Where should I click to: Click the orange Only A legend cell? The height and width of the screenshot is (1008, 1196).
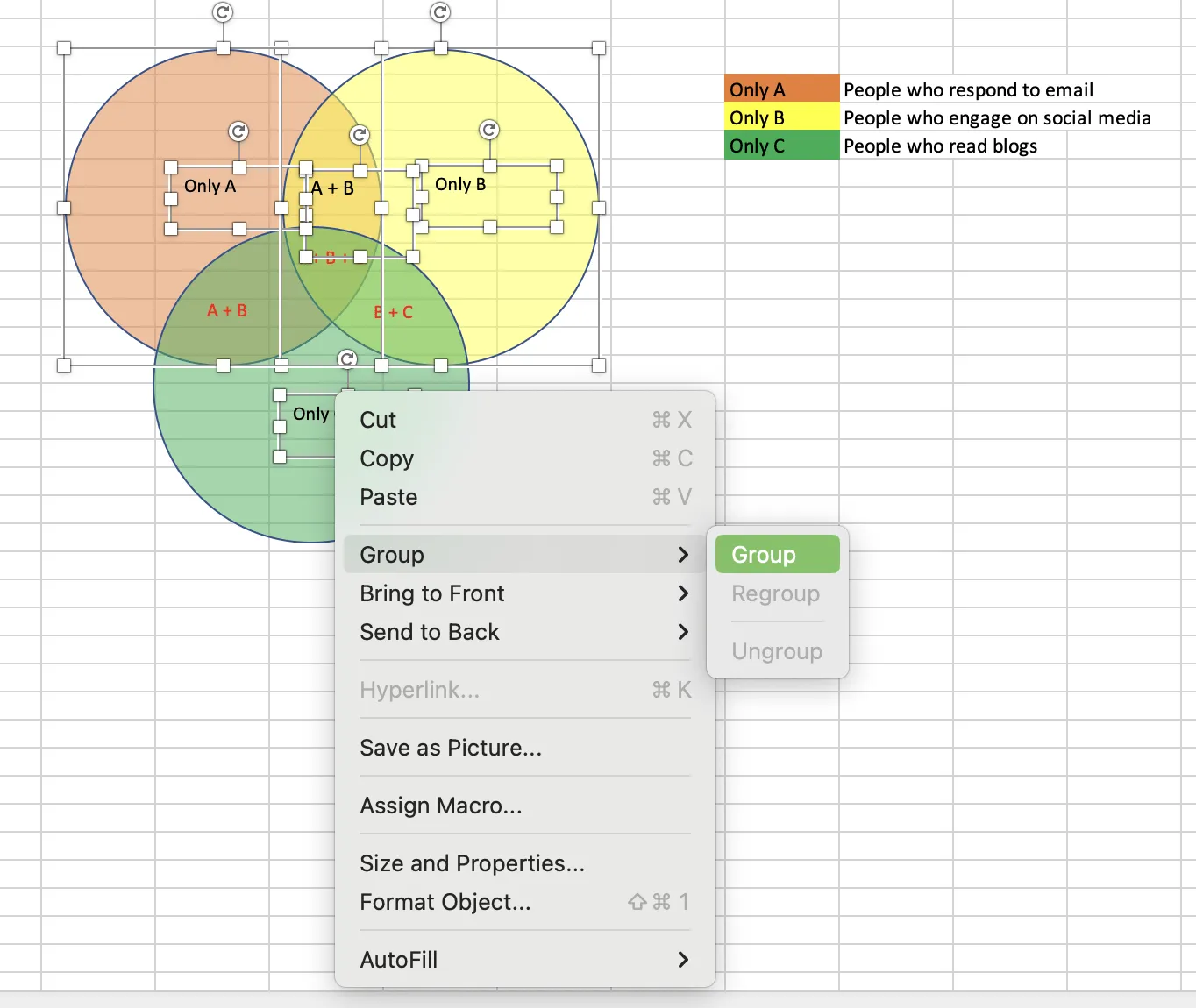782,89
